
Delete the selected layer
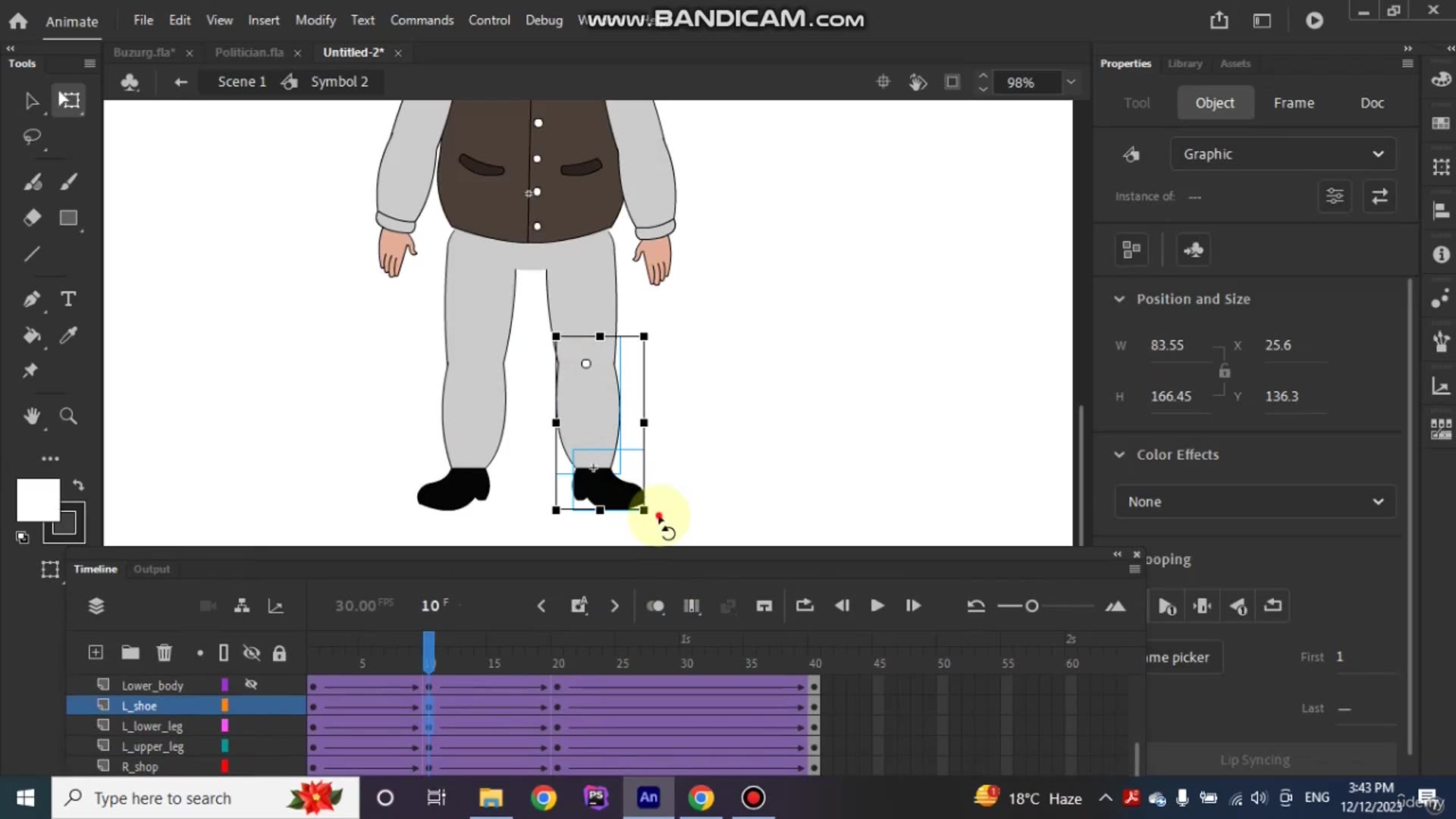(x=164, y=652)
